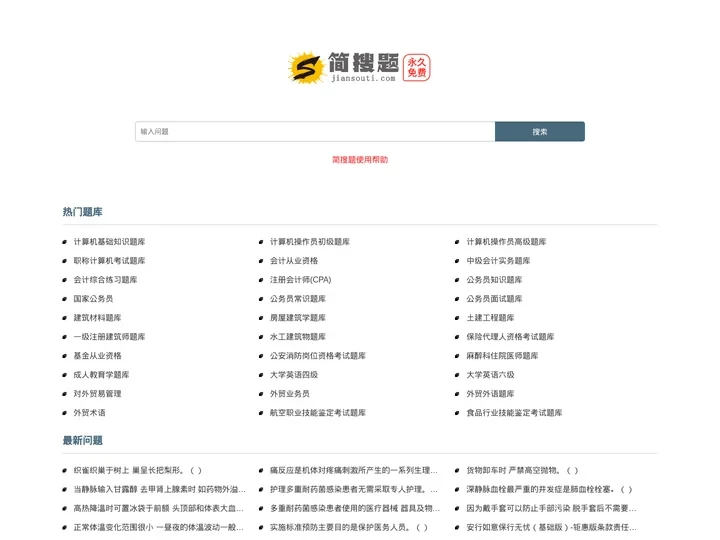720x540 pixels.
Task: Open 外贸外语题库
Action: coord(490,394)
